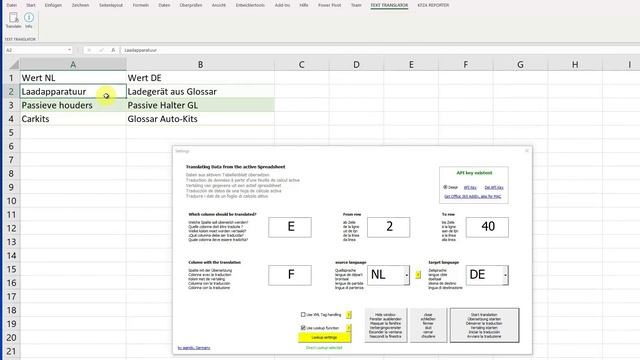This screenshot has height=360, width=640.
Task: Select the DeepL radio button
Action: pos(445,187)
